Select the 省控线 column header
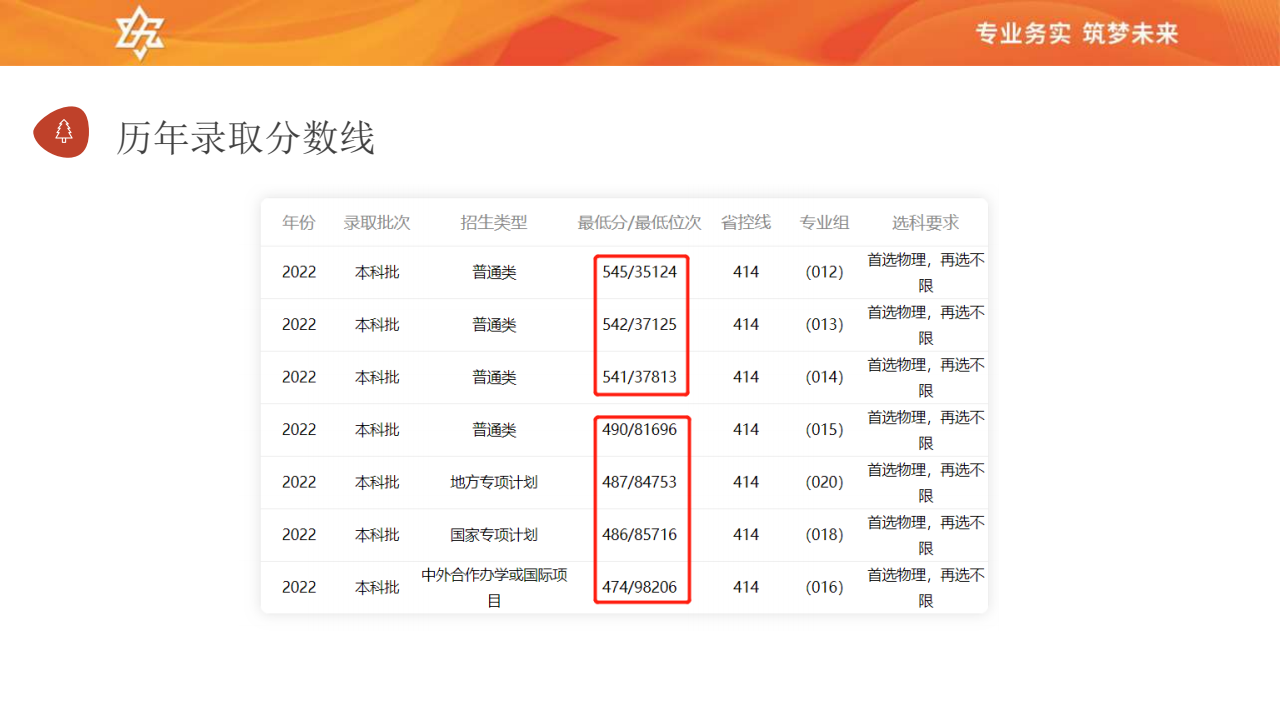Image resolution: width=1280 pixels, height=720 pixels. coord(746,222)
